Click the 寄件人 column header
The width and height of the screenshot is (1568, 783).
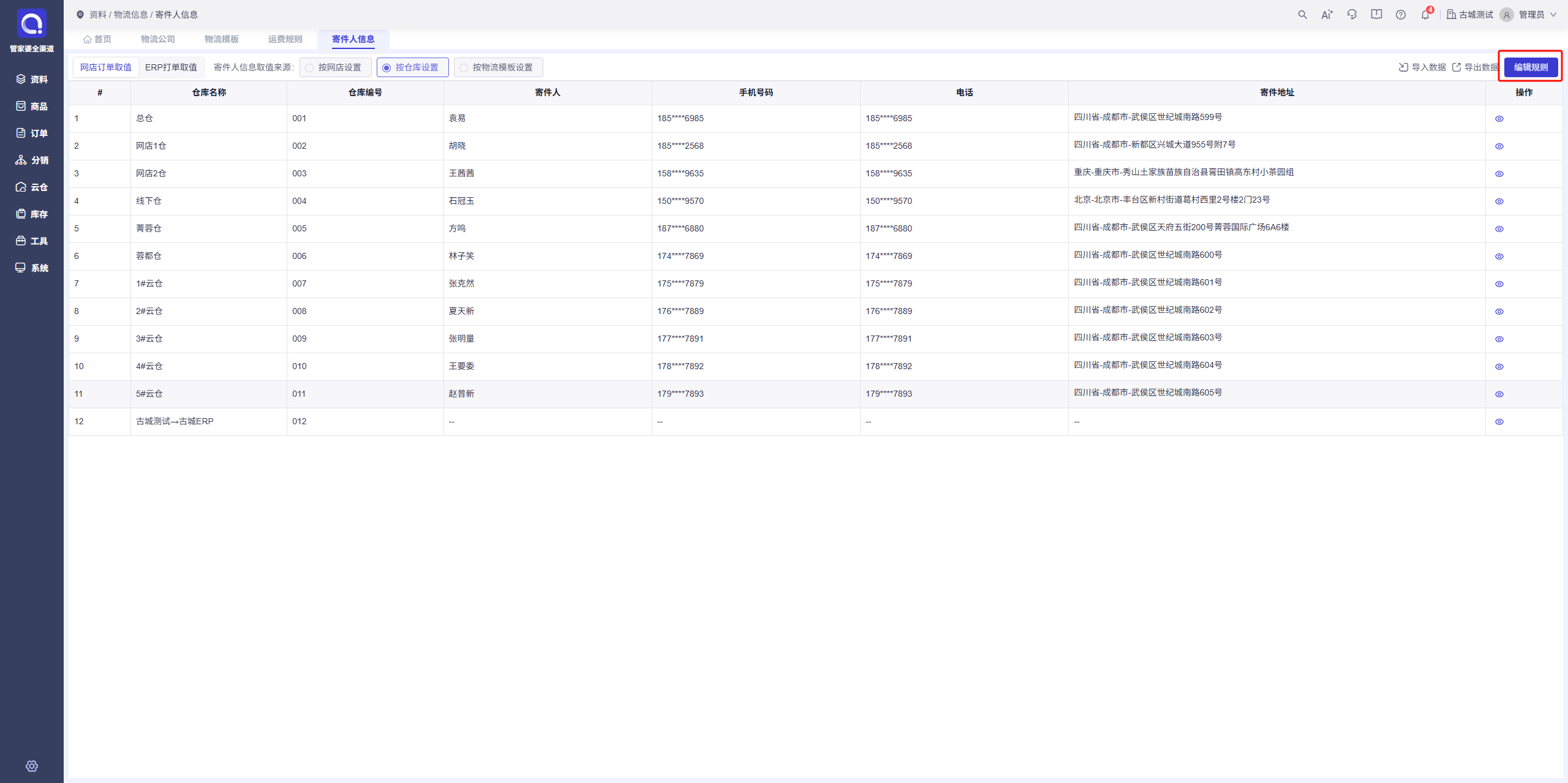pos(548,92)
